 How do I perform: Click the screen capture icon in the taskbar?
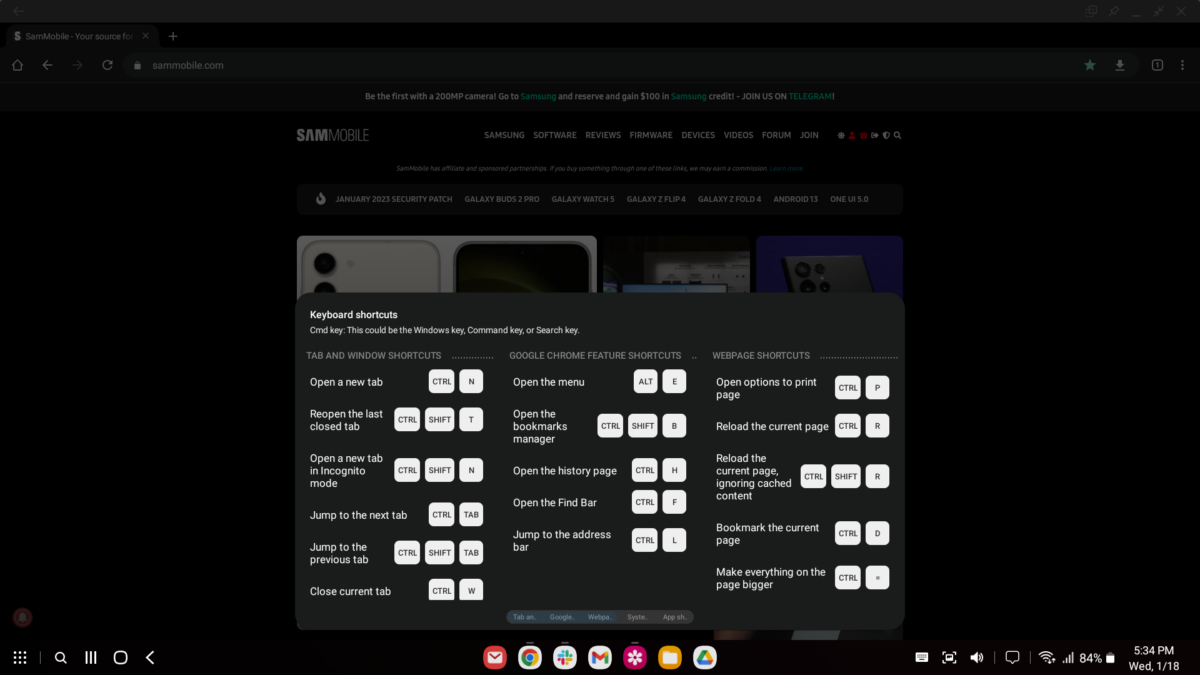(949, 657)
